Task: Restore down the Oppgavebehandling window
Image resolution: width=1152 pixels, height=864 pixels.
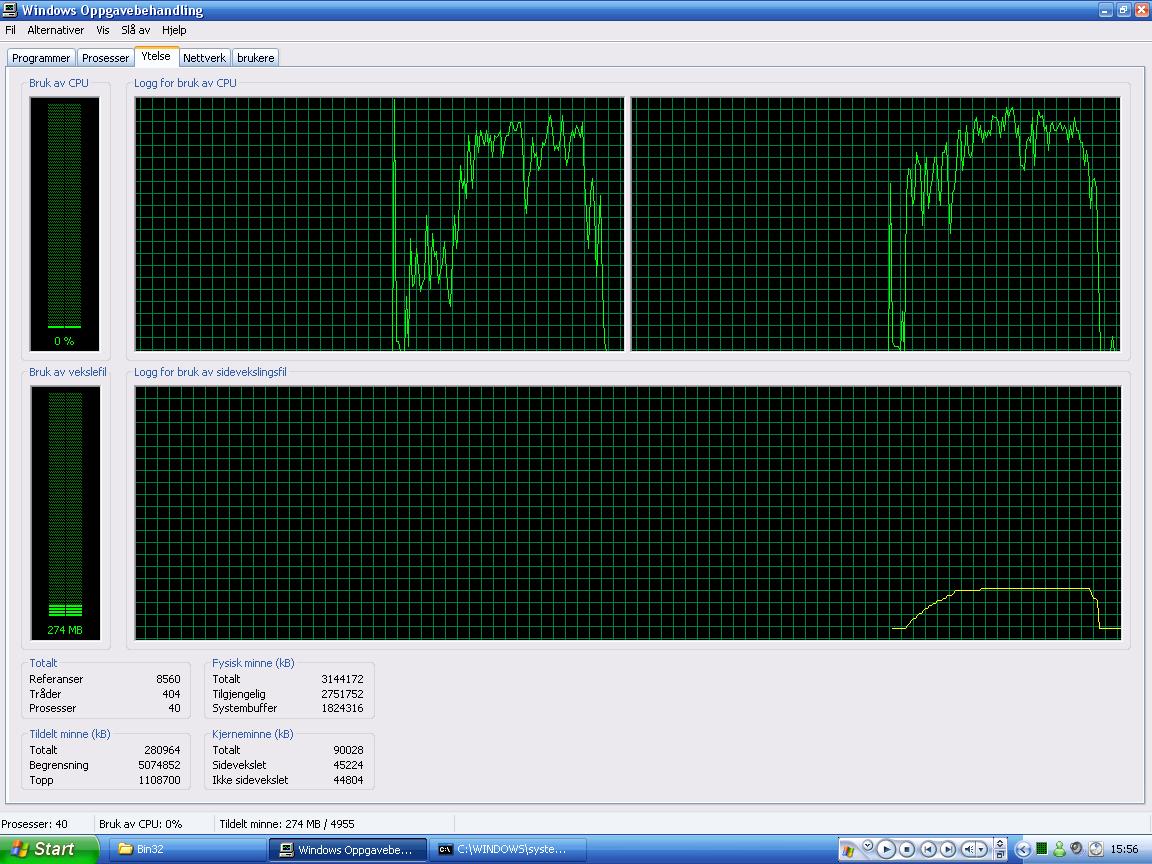Action: (1124, 10)
